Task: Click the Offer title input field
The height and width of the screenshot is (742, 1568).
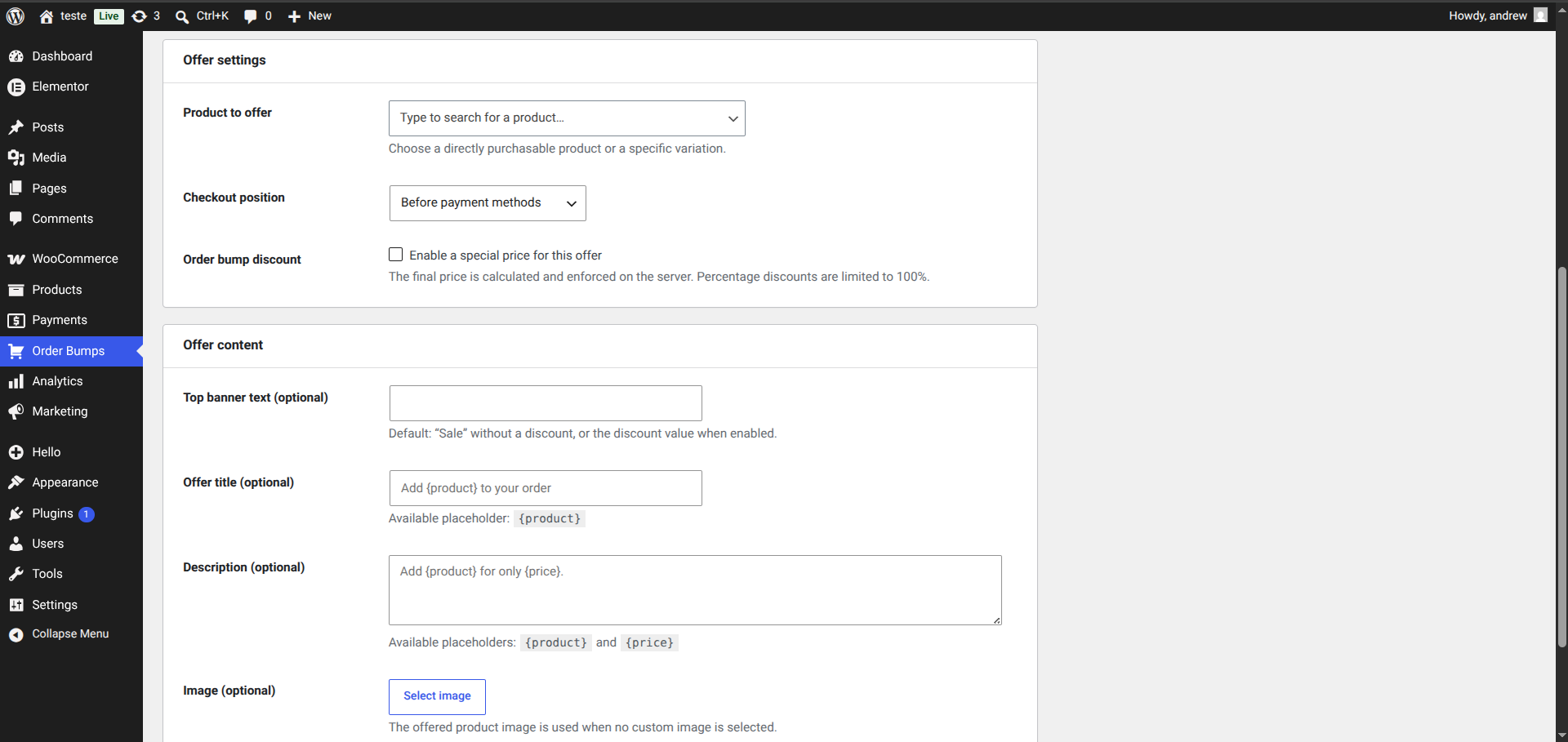Action: (546, 488)
